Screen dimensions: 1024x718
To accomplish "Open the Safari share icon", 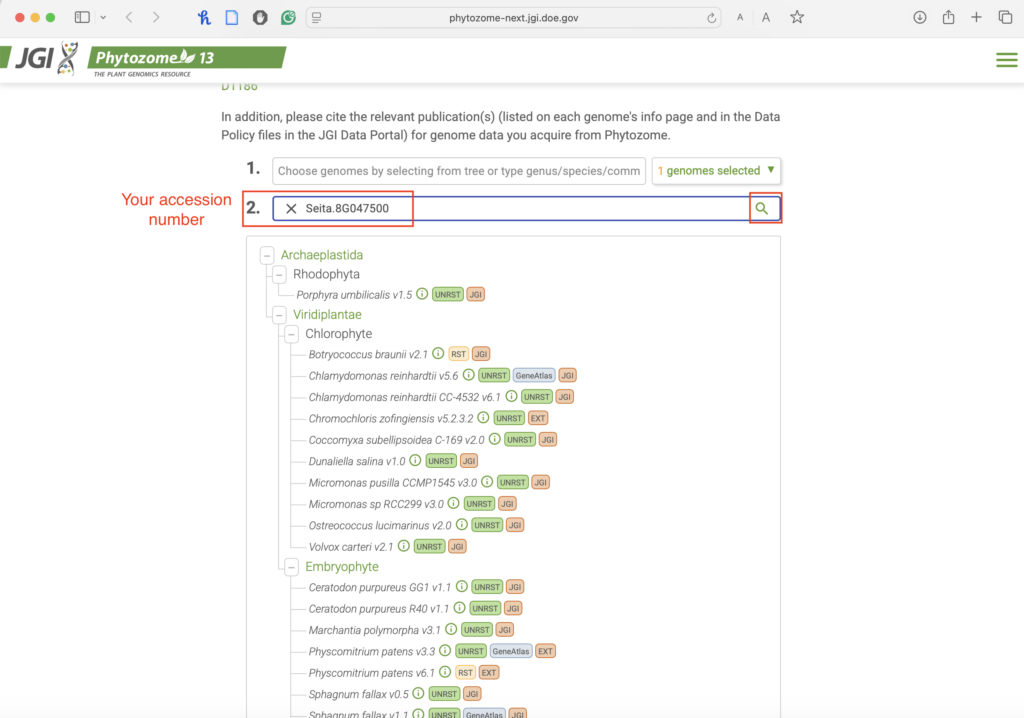I will pyautogui.click(x=948, y=17).
